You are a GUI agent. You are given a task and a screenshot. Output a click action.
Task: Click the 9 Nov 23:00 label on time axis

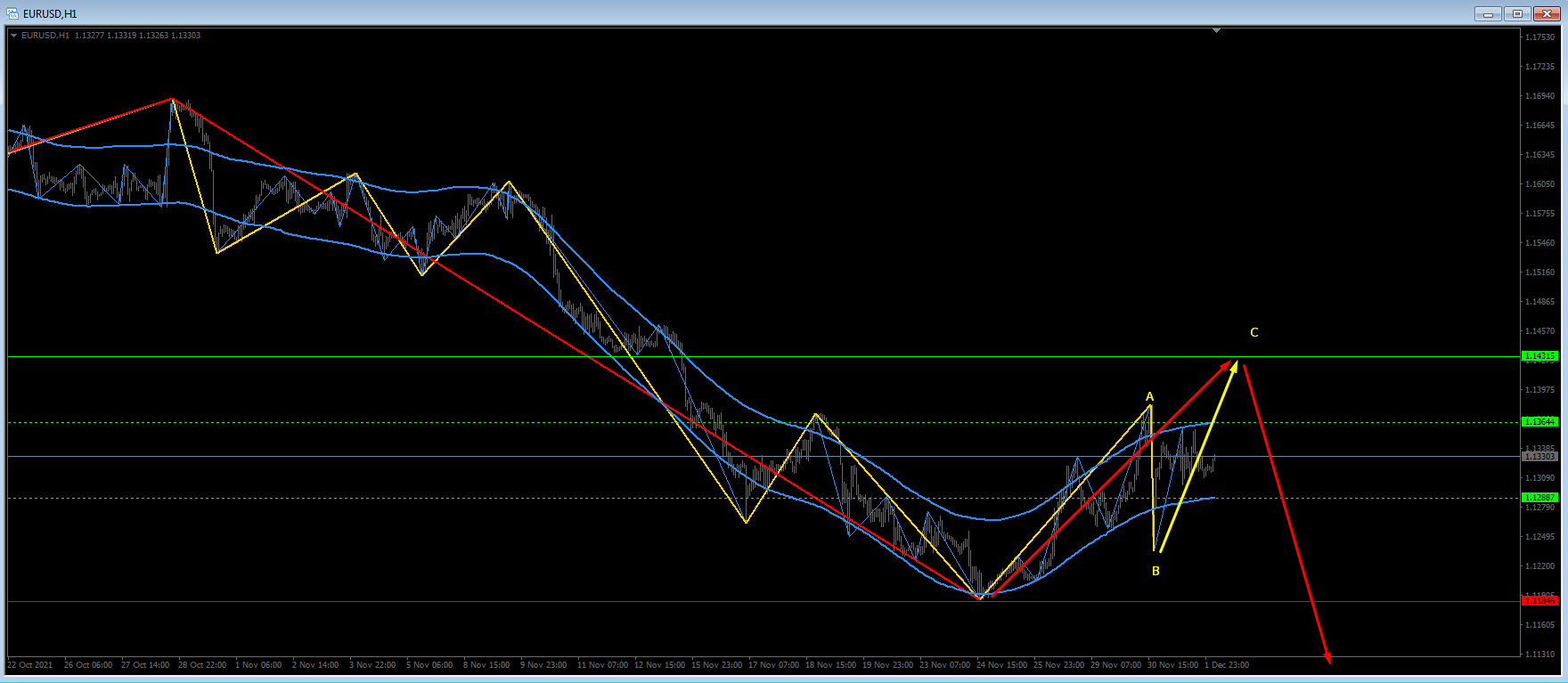pos(543,665)
